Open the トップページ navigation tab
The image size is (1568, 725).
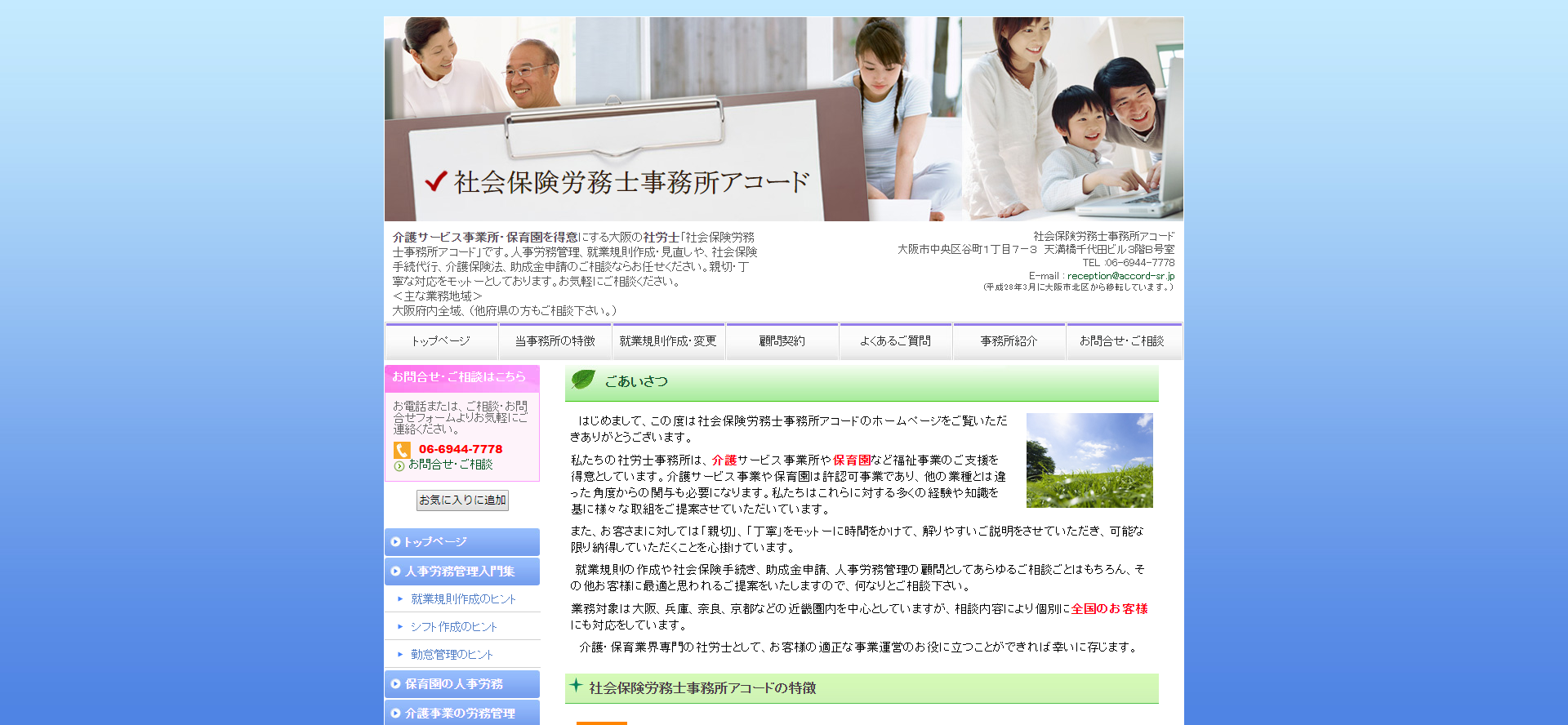tap(441, 341)
